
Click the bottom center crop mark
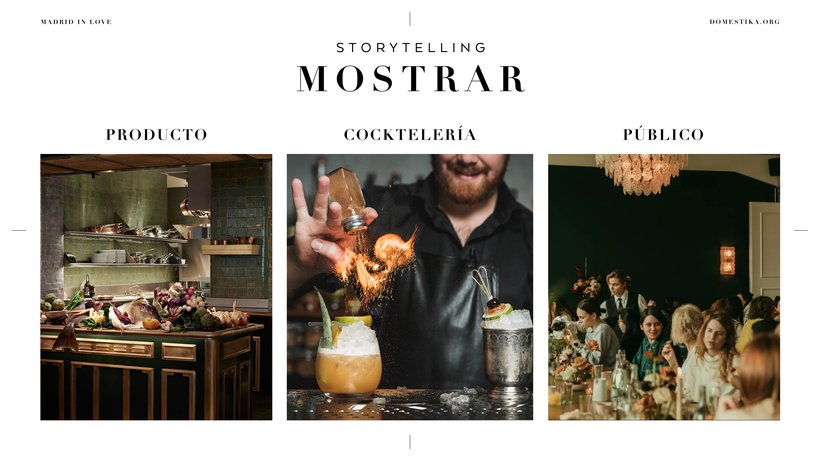(x=409, y=442)
